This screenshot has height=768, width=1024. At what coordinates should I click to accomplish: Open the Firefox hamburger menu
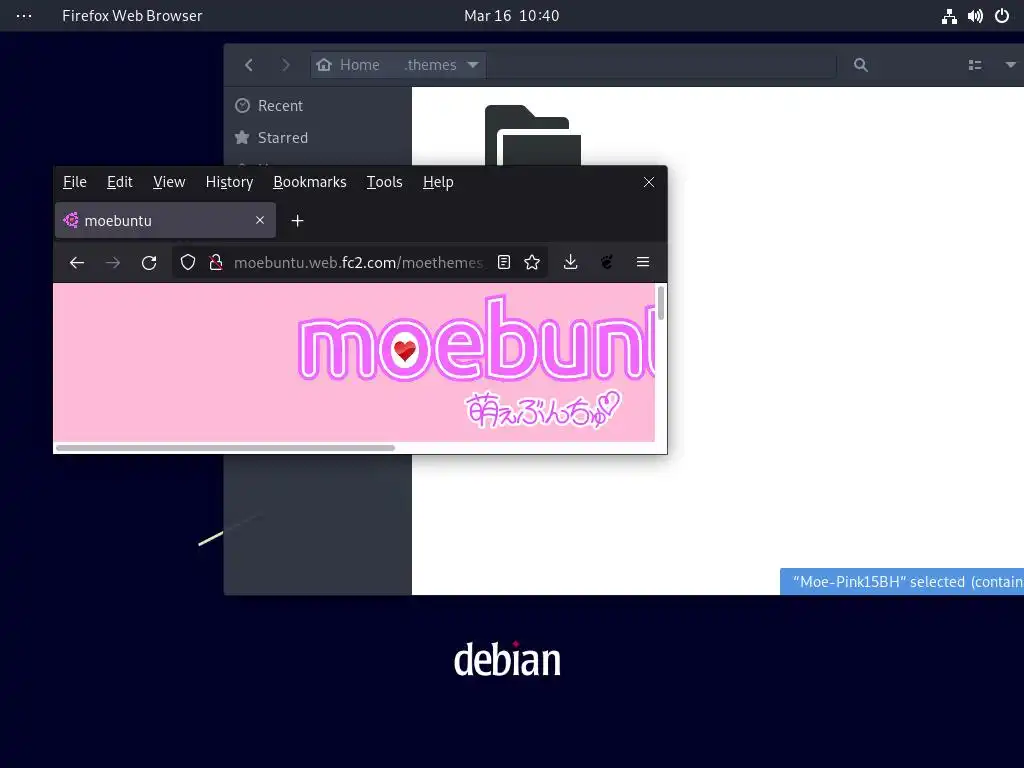643,263
